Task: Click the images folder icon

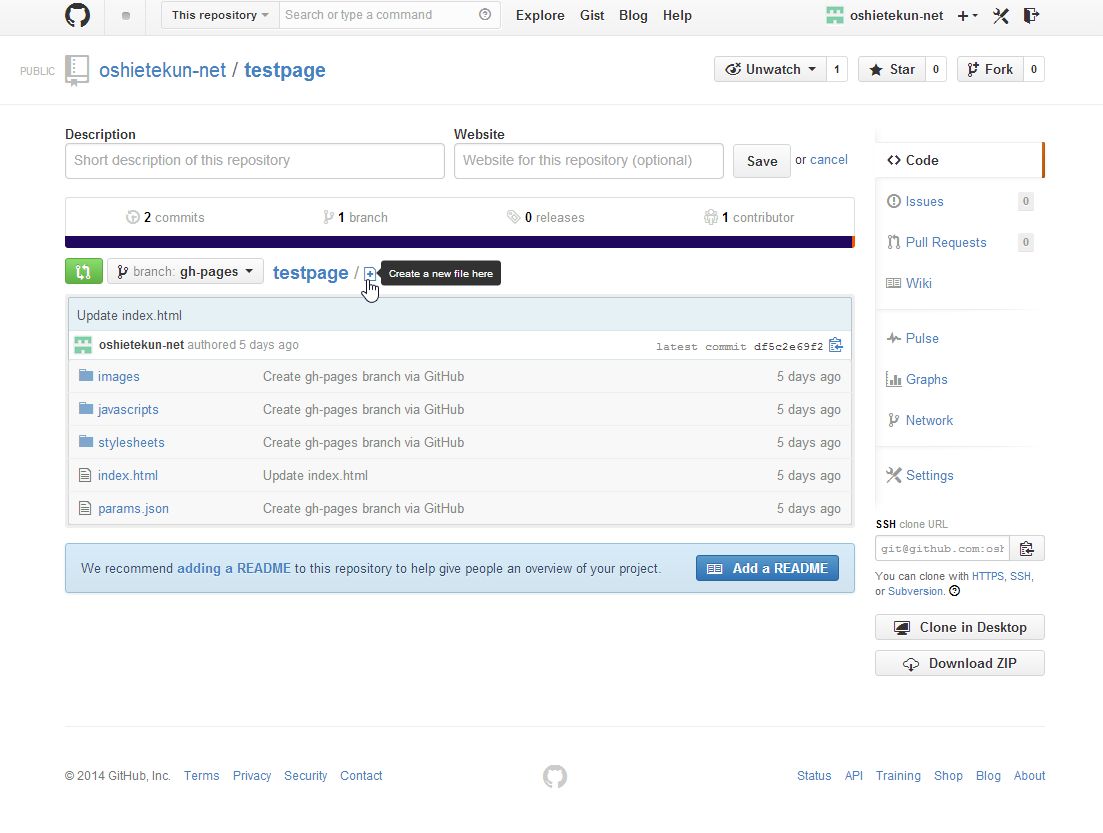Action: (x=86, y=376)
